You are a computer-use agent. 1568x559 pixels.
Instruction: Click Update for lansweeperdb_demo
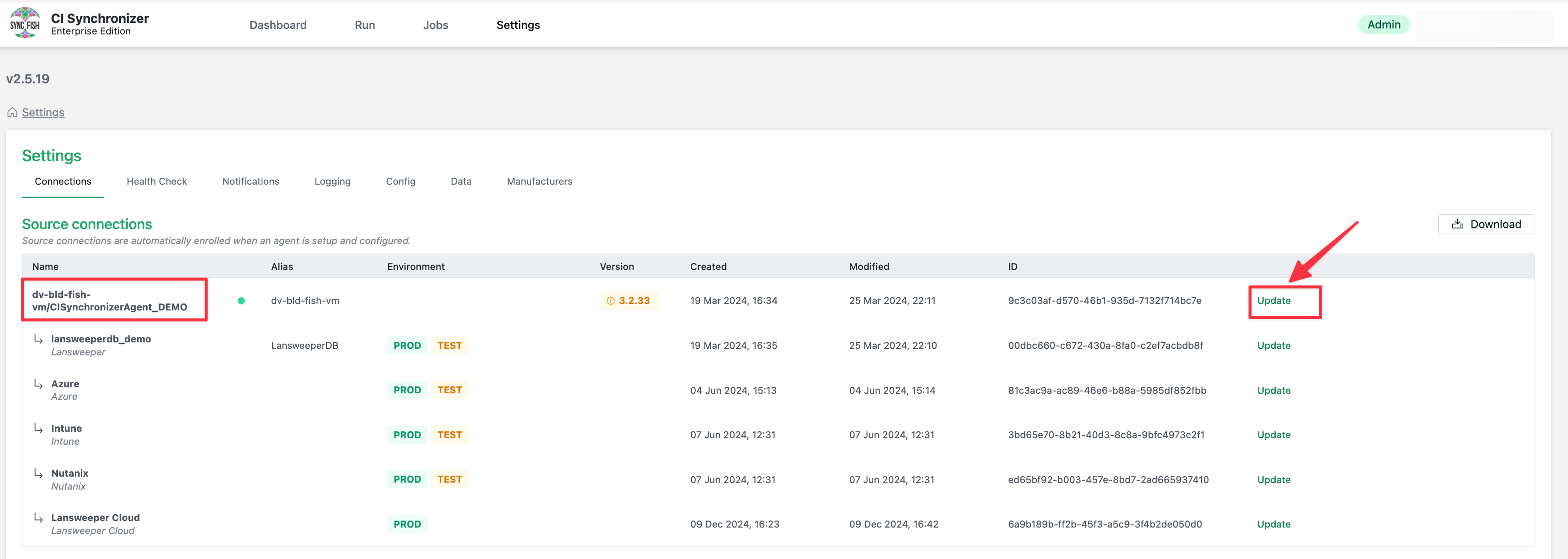click(x=1273, y=346)
